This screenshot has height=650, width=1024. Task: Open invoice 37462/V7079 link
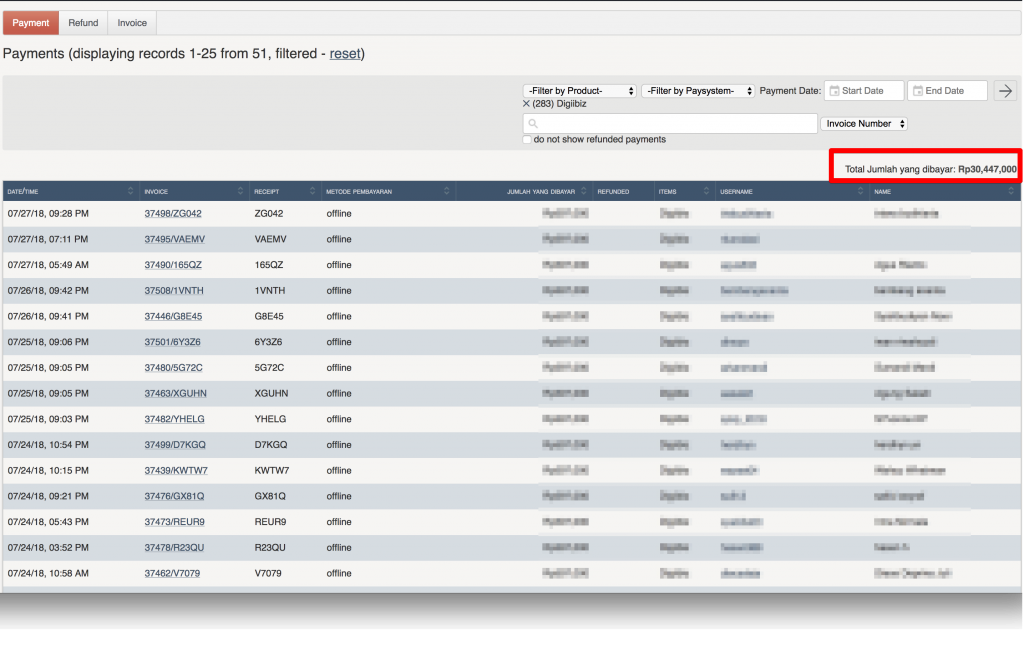pyautogui.click(x=172, y=573)
